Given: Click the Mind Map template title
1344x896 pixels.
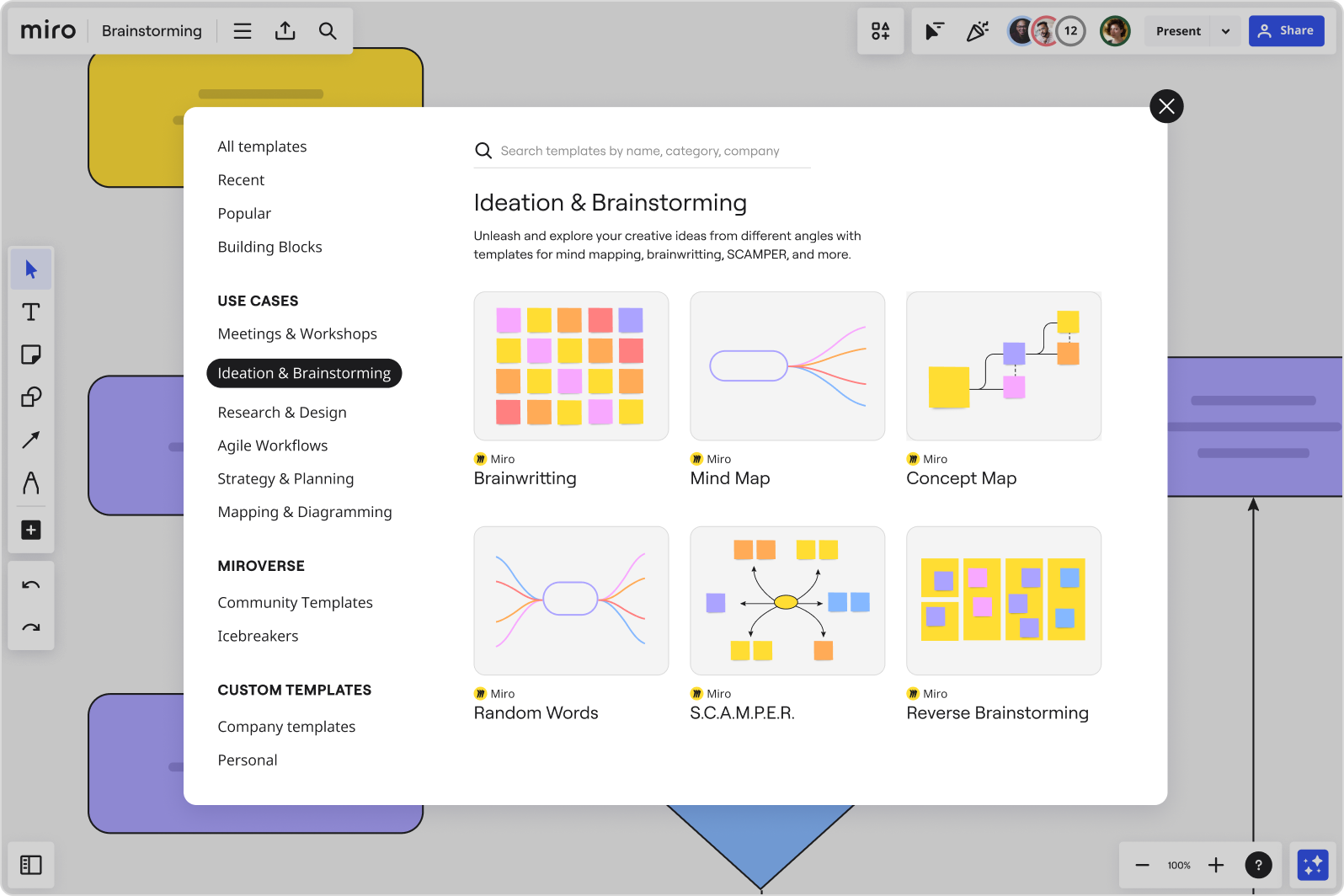Looking at the screenshot, I should (730, 478).
